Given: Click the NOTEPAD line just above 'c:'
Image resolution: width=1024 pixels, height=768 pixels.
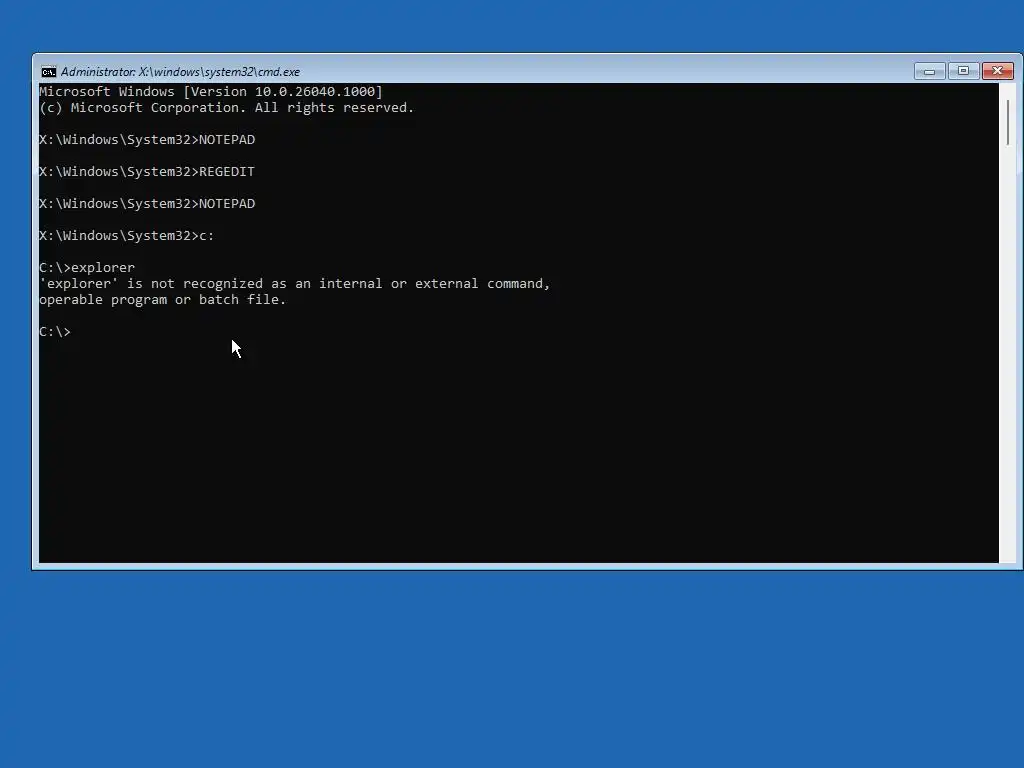Looking at the screenshot, I should (147, 204).
